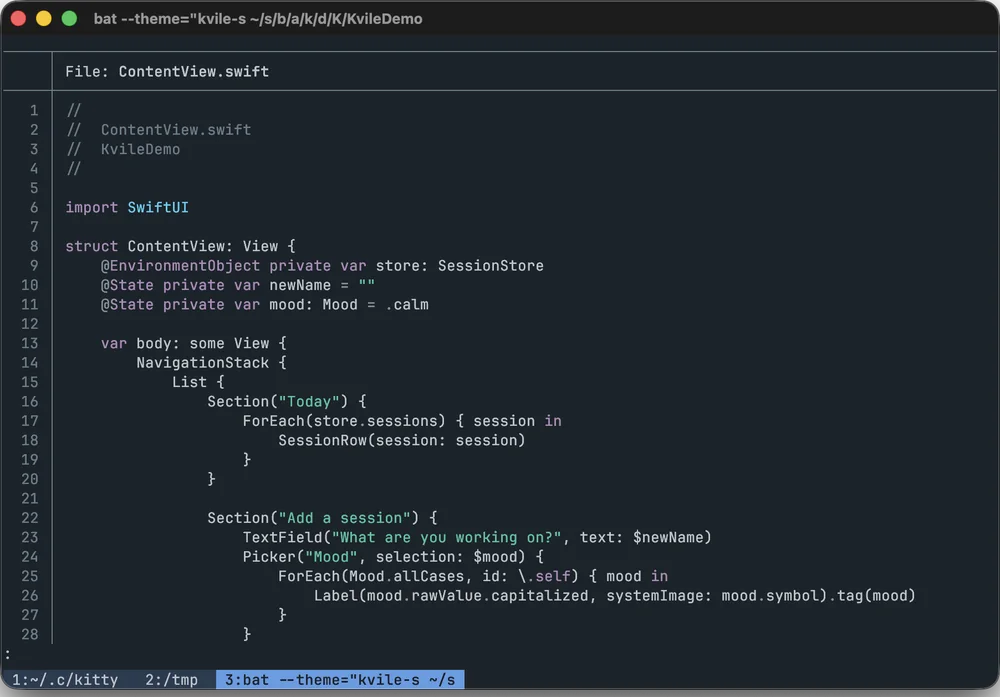This screenshot has width=1000, height=697.
Task: Click the window title starting 'bat --theme='
Action: click(258, 19)
